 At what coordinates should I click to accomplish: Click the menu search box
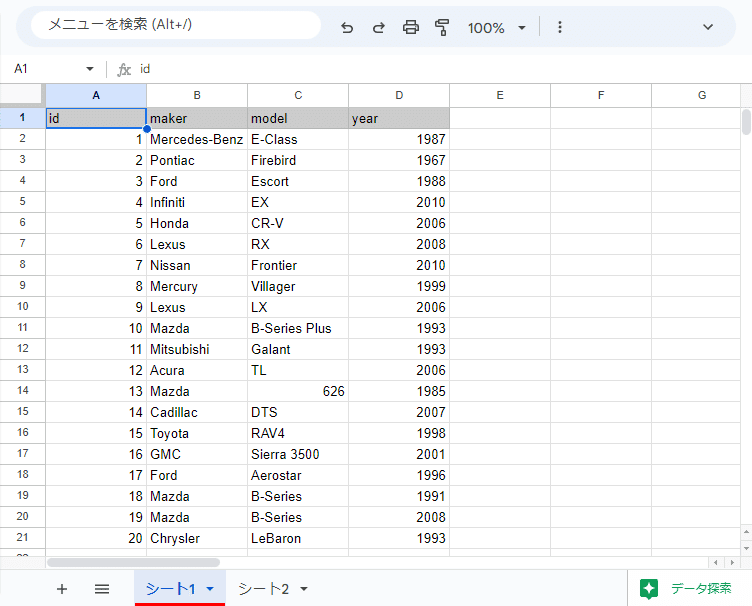(x=176, y=25)
